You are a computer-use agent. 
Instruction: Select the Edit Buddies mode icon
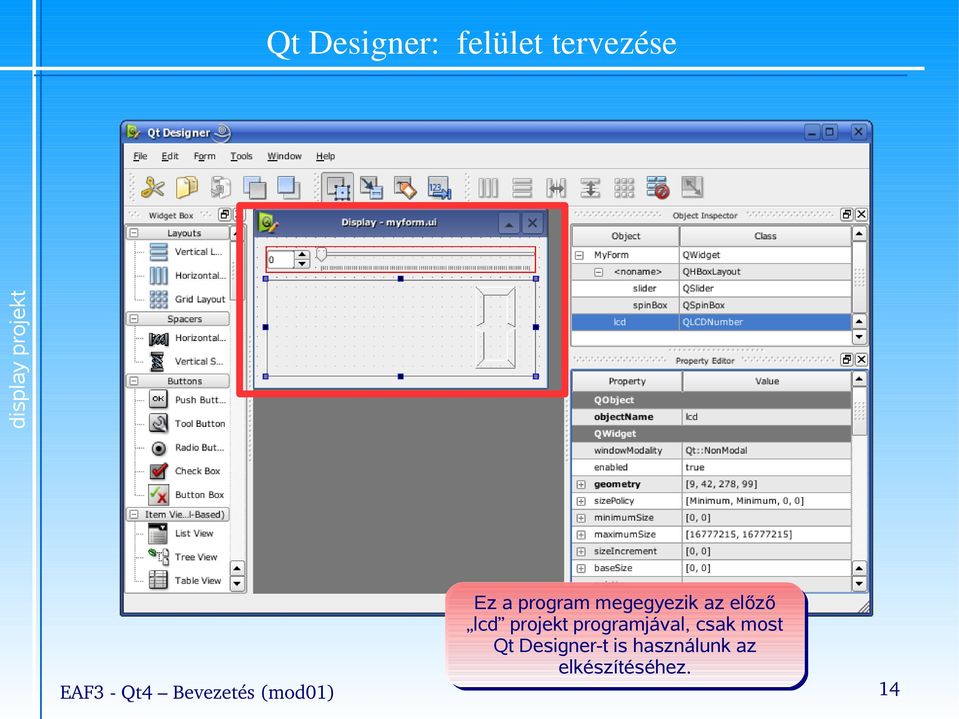click(x=405, y=187)
